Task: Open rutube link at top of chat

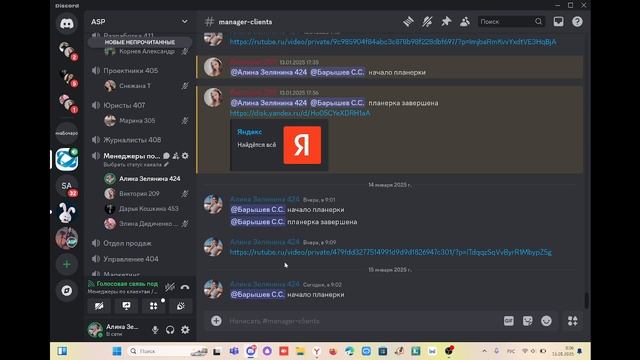Action: click(393, 42)
